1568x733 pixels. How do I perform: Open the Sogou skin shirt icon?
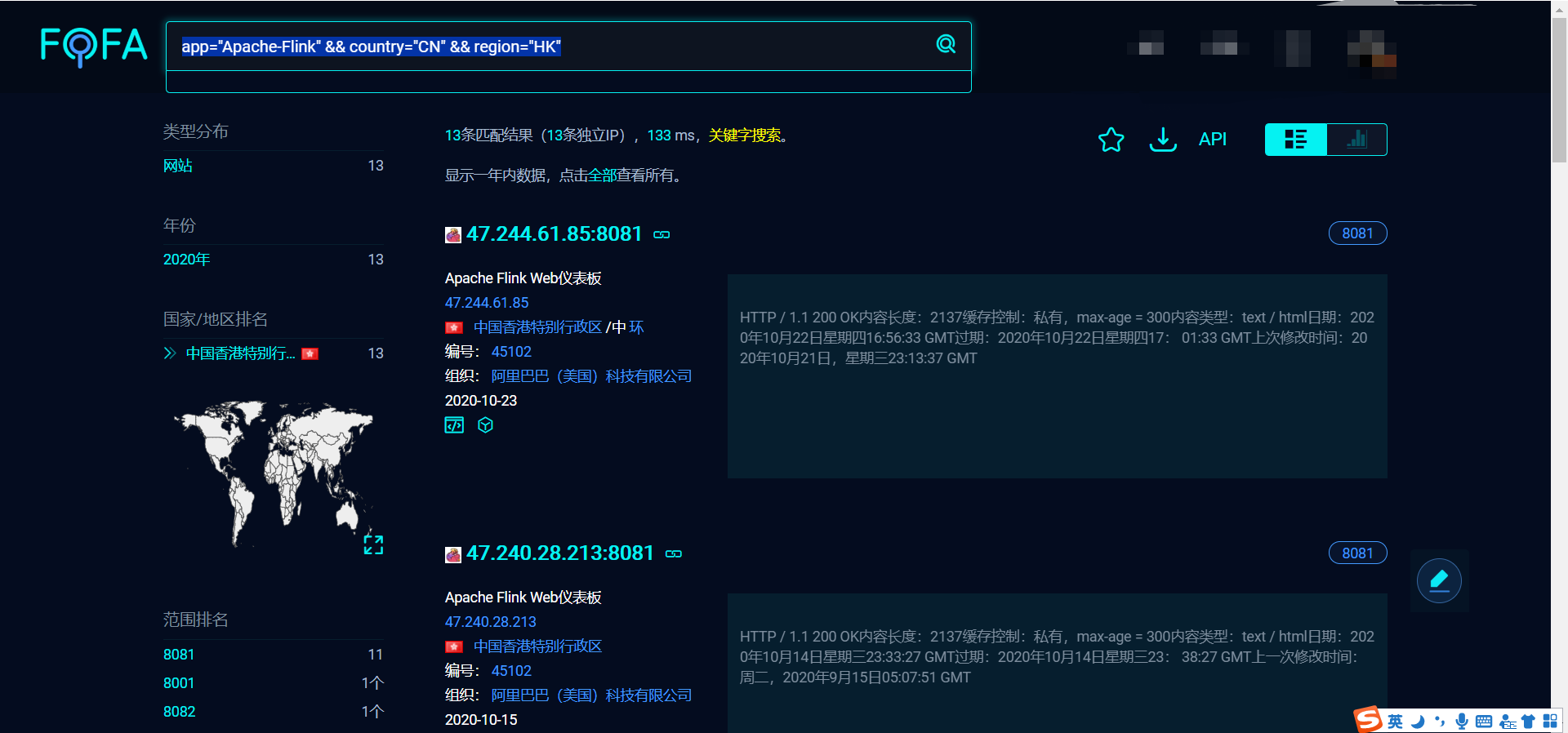pyautogui.click(x=1528, y=722)
